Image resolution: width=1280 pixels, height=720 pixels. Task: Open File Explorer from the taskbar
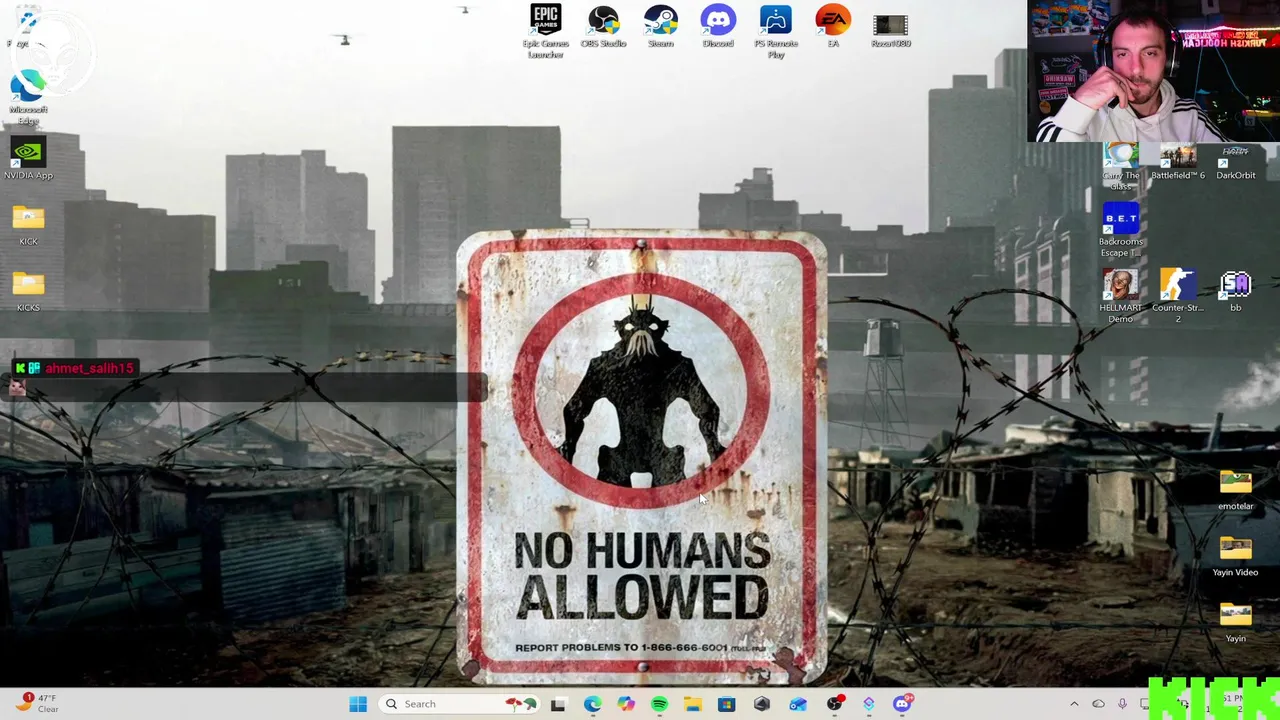693,704
